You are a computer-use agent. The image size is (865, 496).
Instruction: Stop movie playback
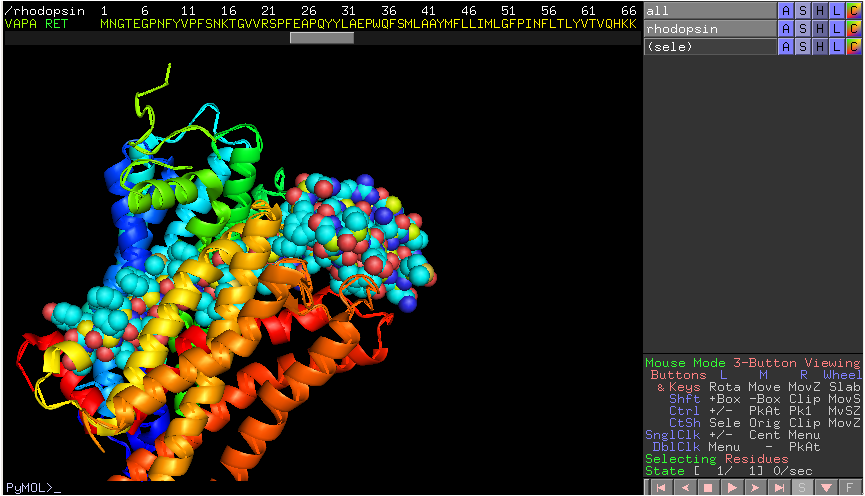[708, 487]
